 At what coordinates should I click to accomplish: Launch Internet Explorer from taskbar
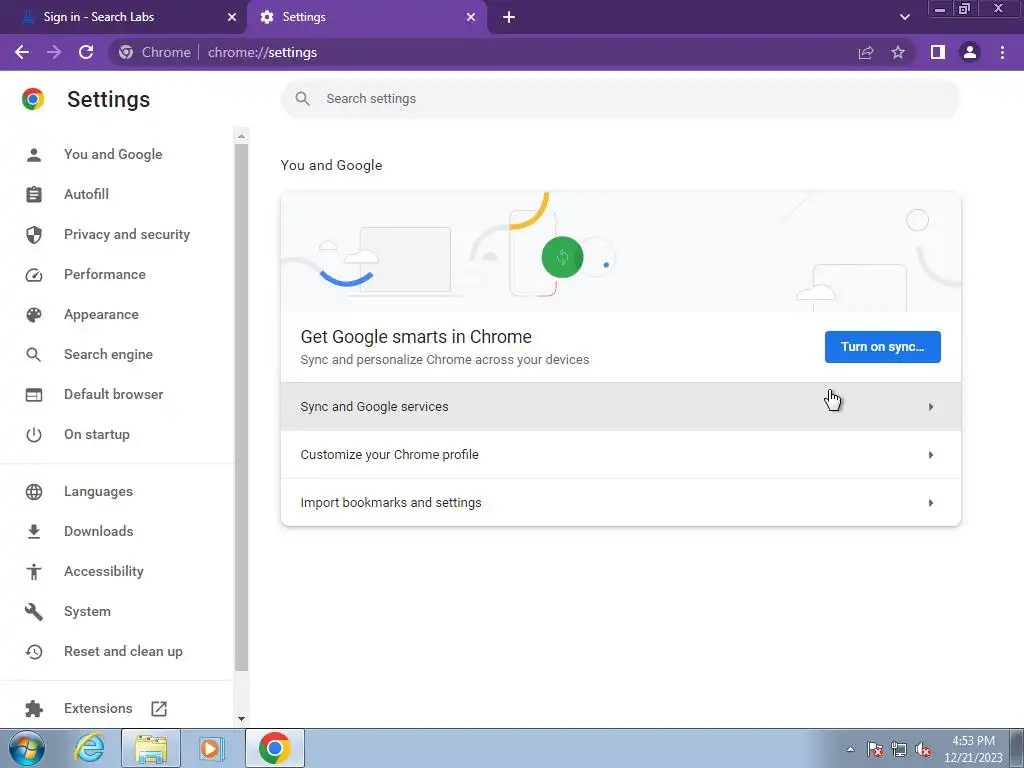pyautogui.click(x=89, y=748)
